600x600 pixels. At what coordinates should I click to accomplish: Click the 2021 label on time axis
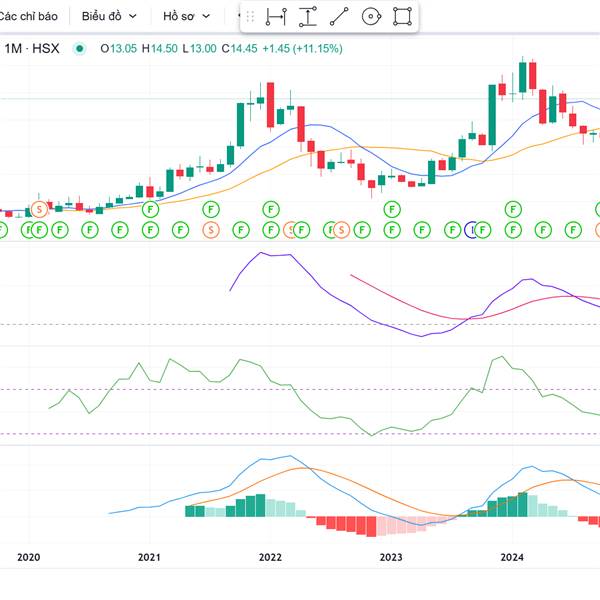coord(149,557)
